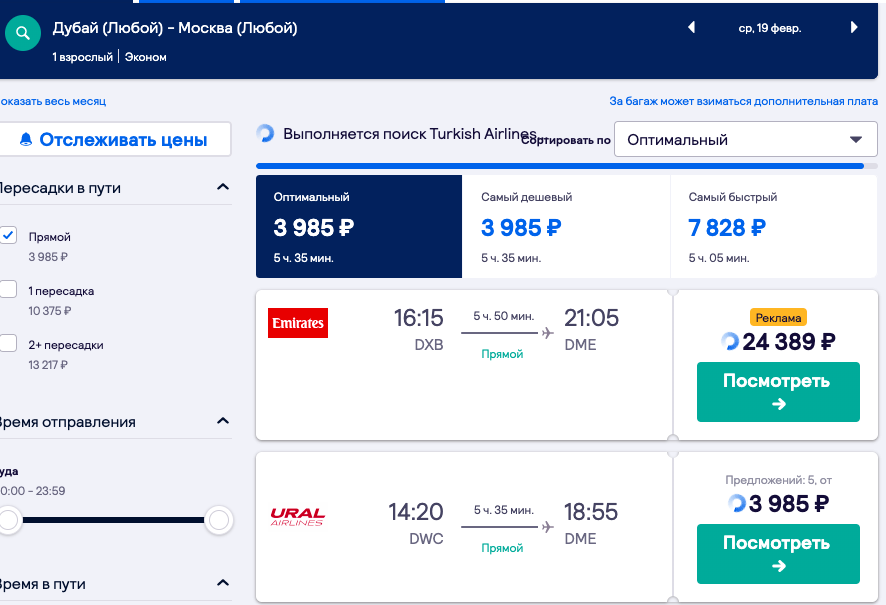Click the Emirates 21:05 arrival time
The image size is (886, 605).
coord(592,318)
